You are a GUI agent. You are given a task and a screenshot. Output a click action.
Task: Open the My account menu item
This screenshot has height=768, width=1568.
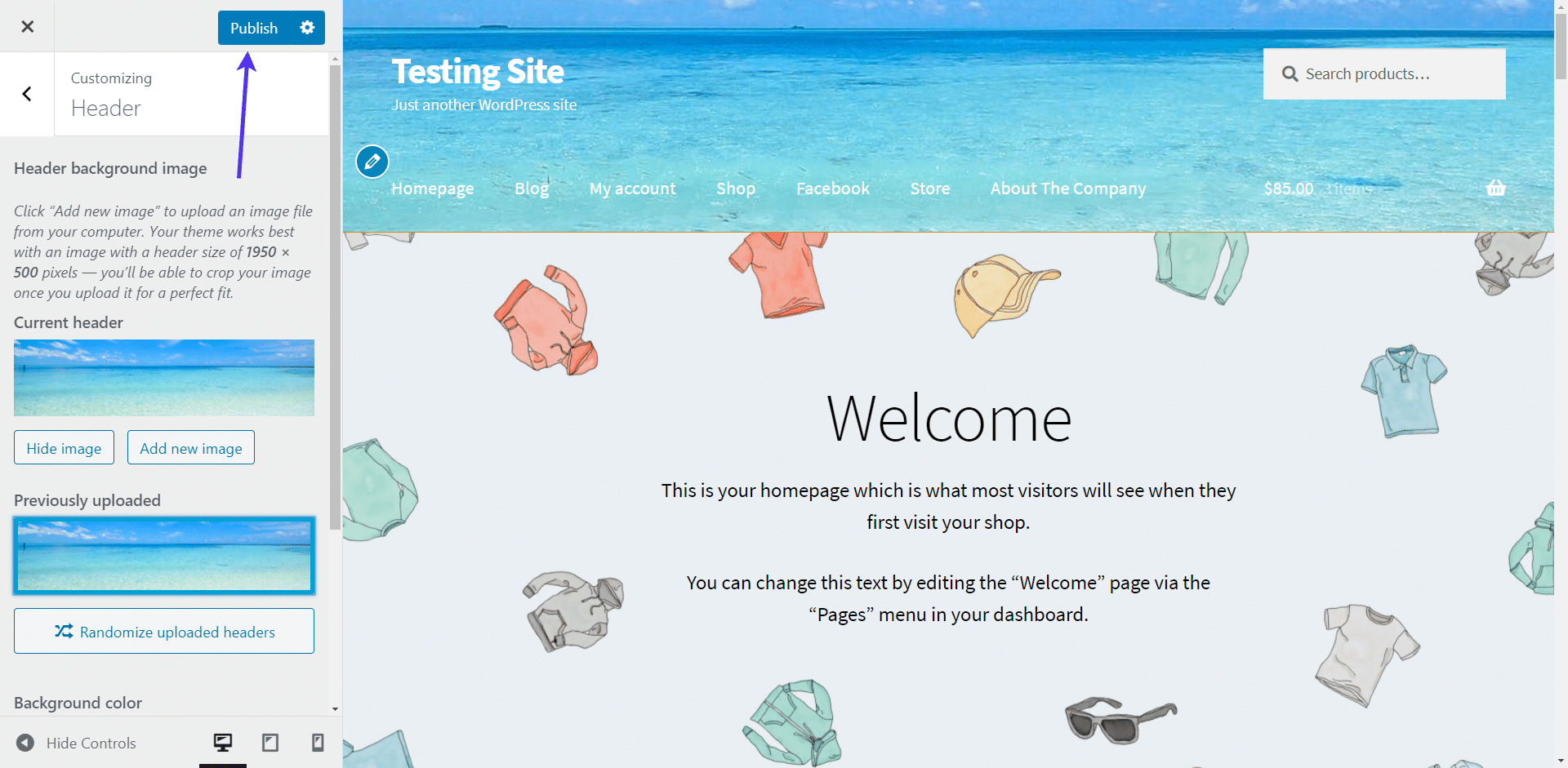coord(633,189)
